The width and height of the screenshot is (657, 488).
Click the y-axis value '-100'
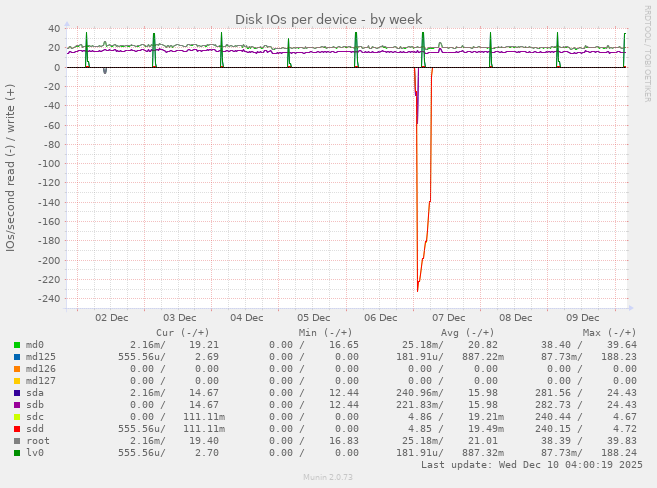(x=49, y=164)
